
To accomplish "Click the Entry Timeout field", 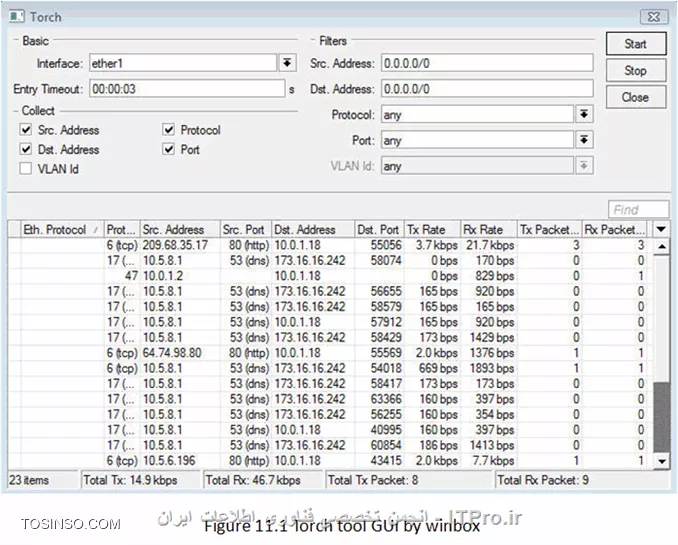I will click(x=187, y=89).
